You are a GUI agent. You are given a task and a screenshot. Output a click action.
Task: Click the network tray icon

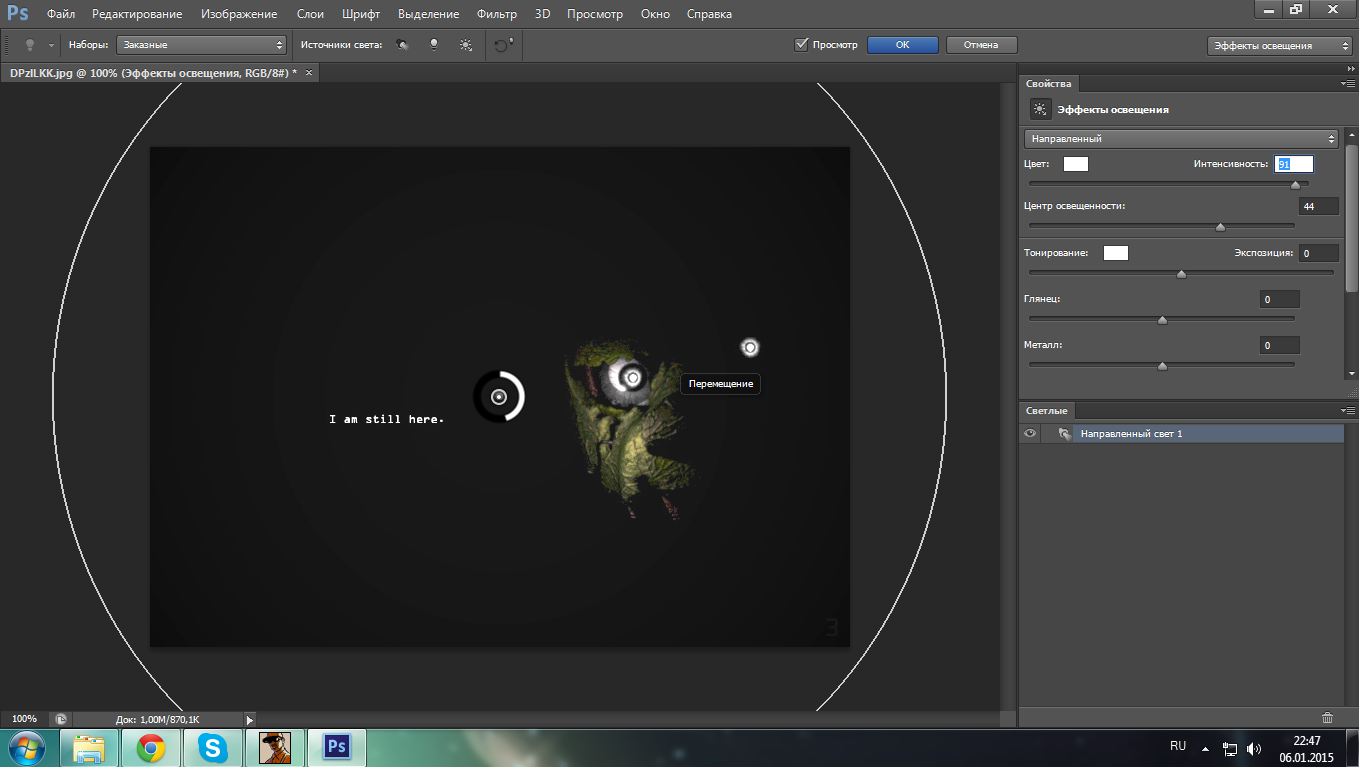(x=1230, y=748)
